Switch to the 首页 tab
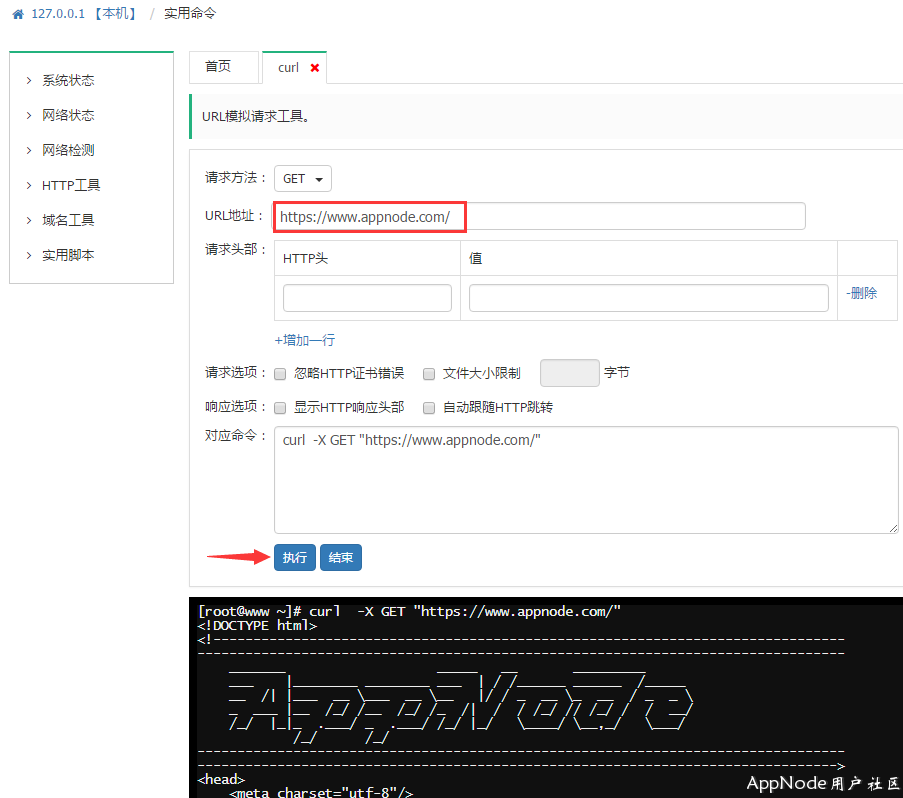Viewport: 903px width, 798px height. [223, 67]
